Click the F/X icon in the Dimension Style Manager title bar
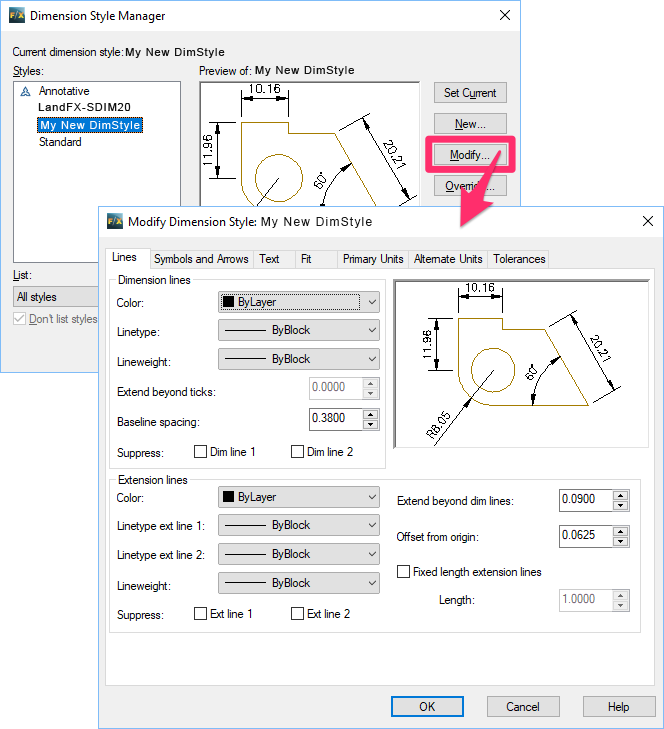664x729 pixels. (17, 15)
